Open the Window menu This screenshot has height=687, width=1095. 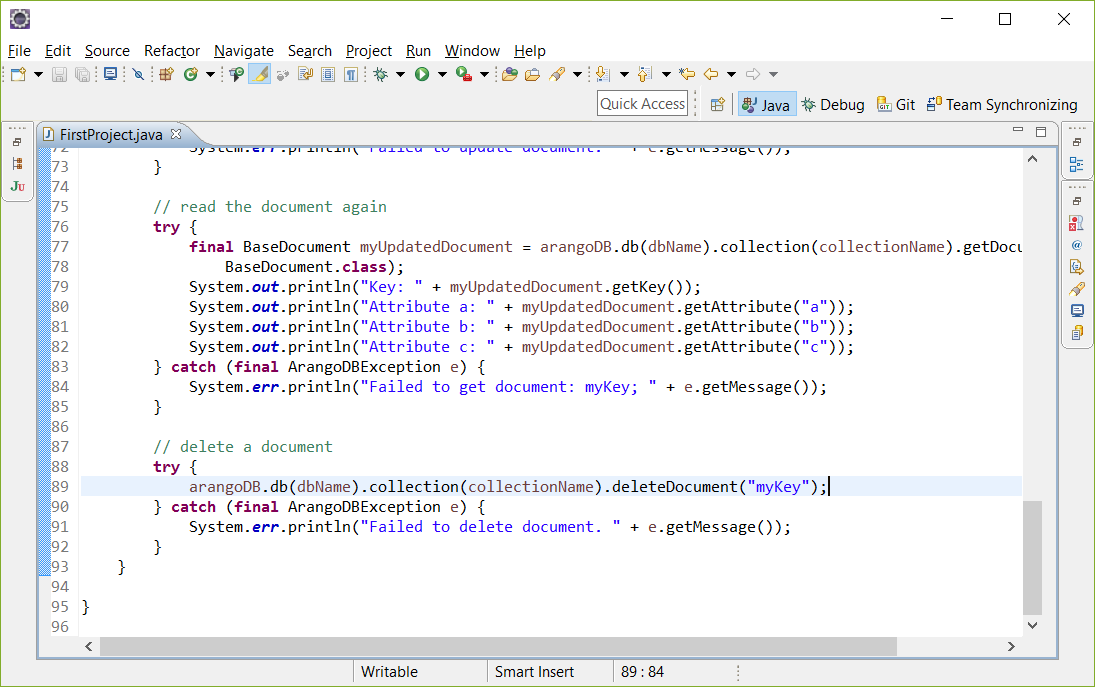(472, 51)
